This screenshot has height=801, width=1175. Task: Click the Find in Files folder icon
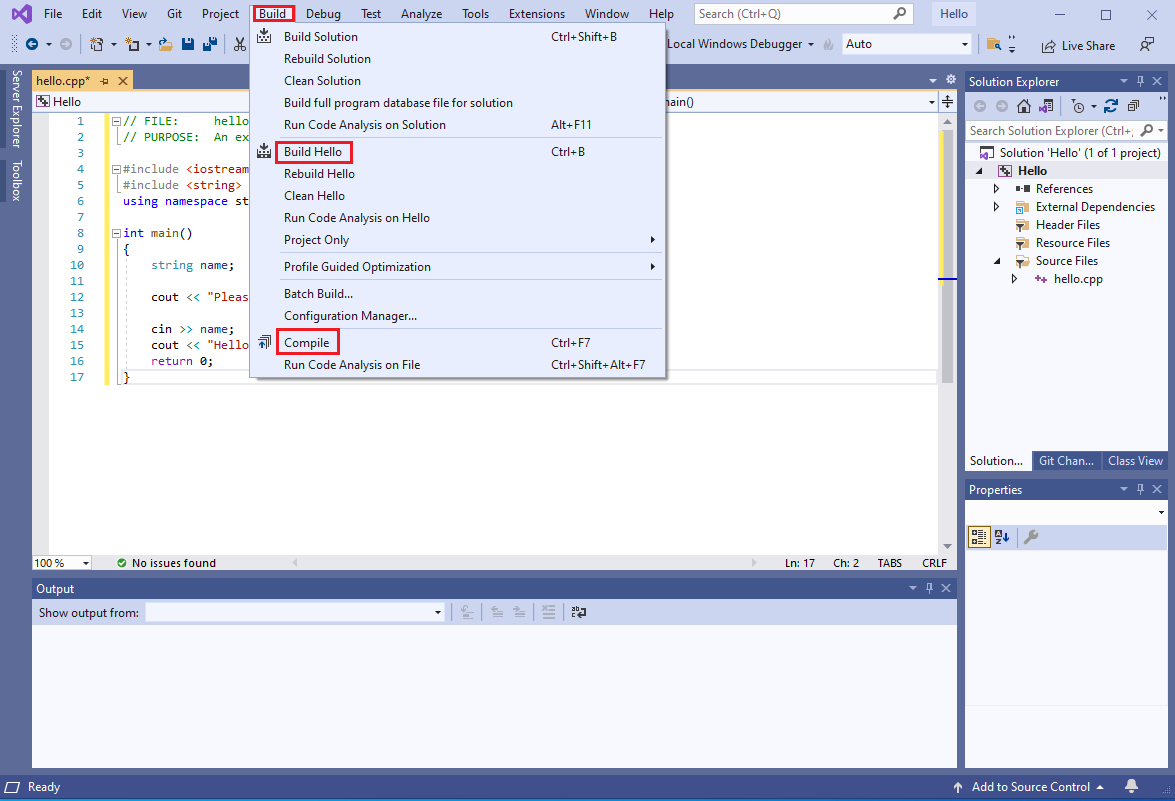click(x=994, y=44)
